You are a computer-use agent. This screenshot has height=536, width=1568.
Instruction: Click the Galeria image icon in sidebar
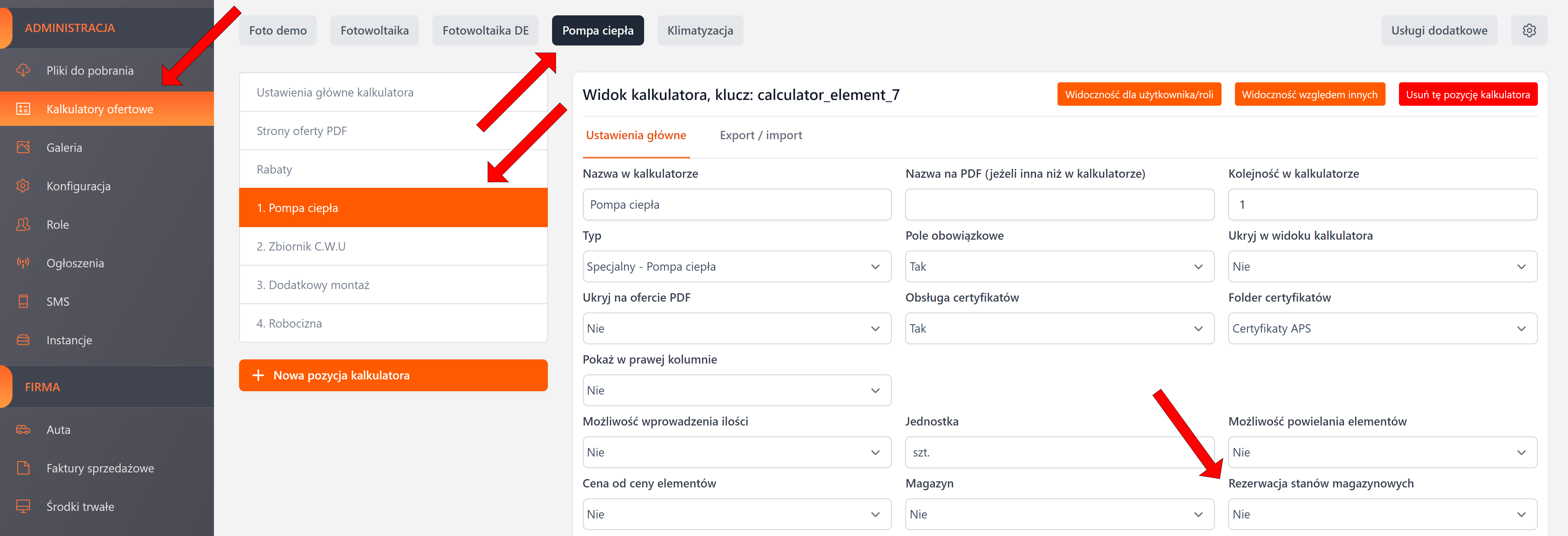pos(23,147)
